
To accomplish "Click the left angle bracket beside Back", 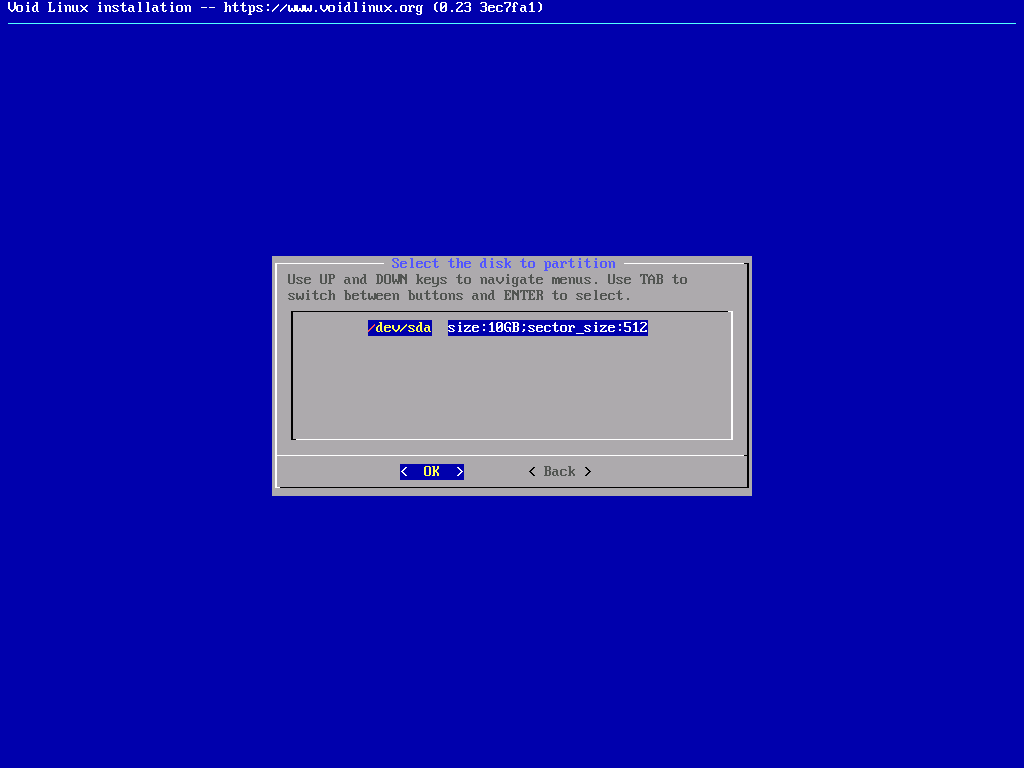I will [532, 472].
